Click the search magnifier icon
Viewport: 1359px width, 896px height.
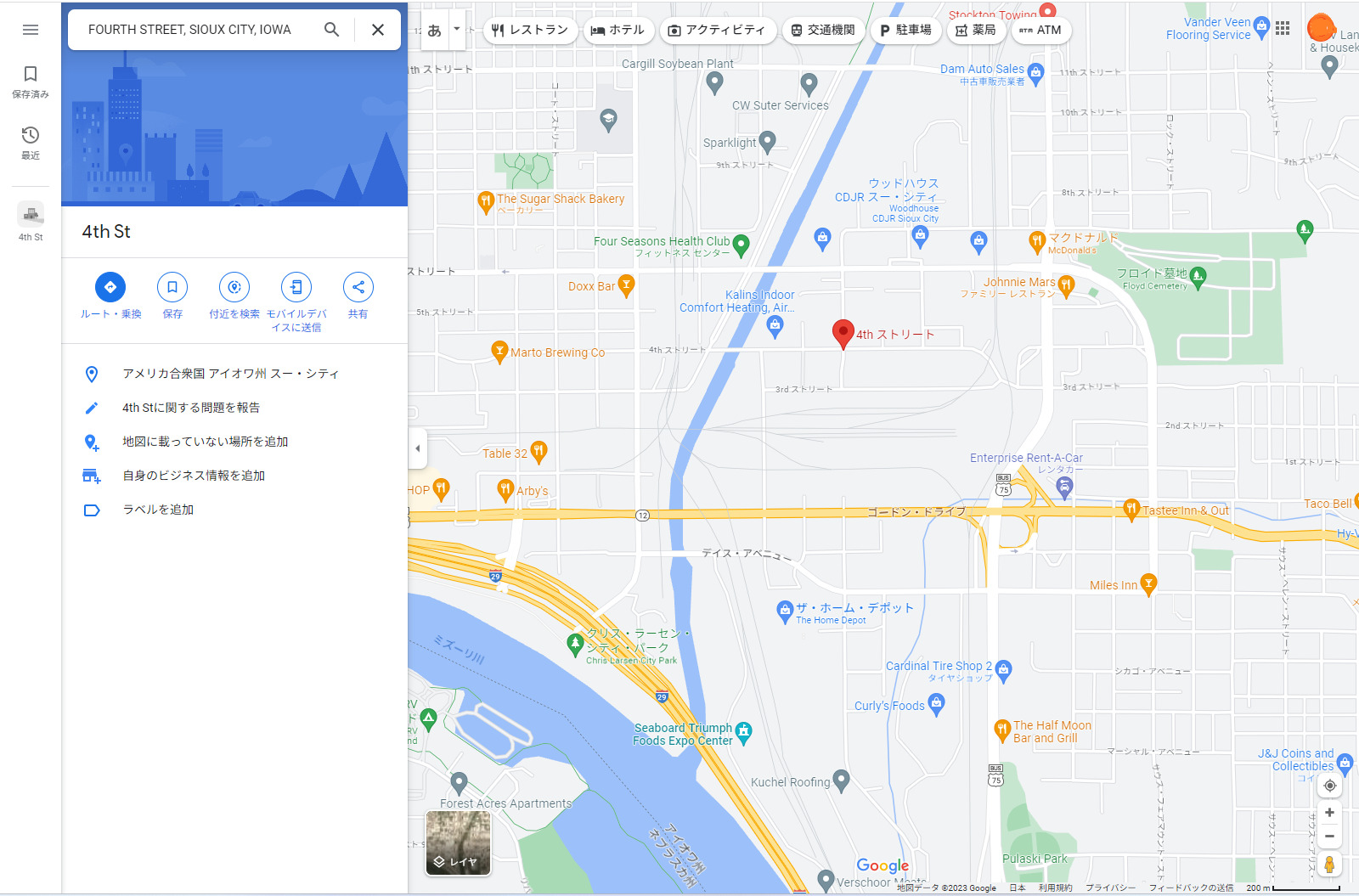[332, 30]
